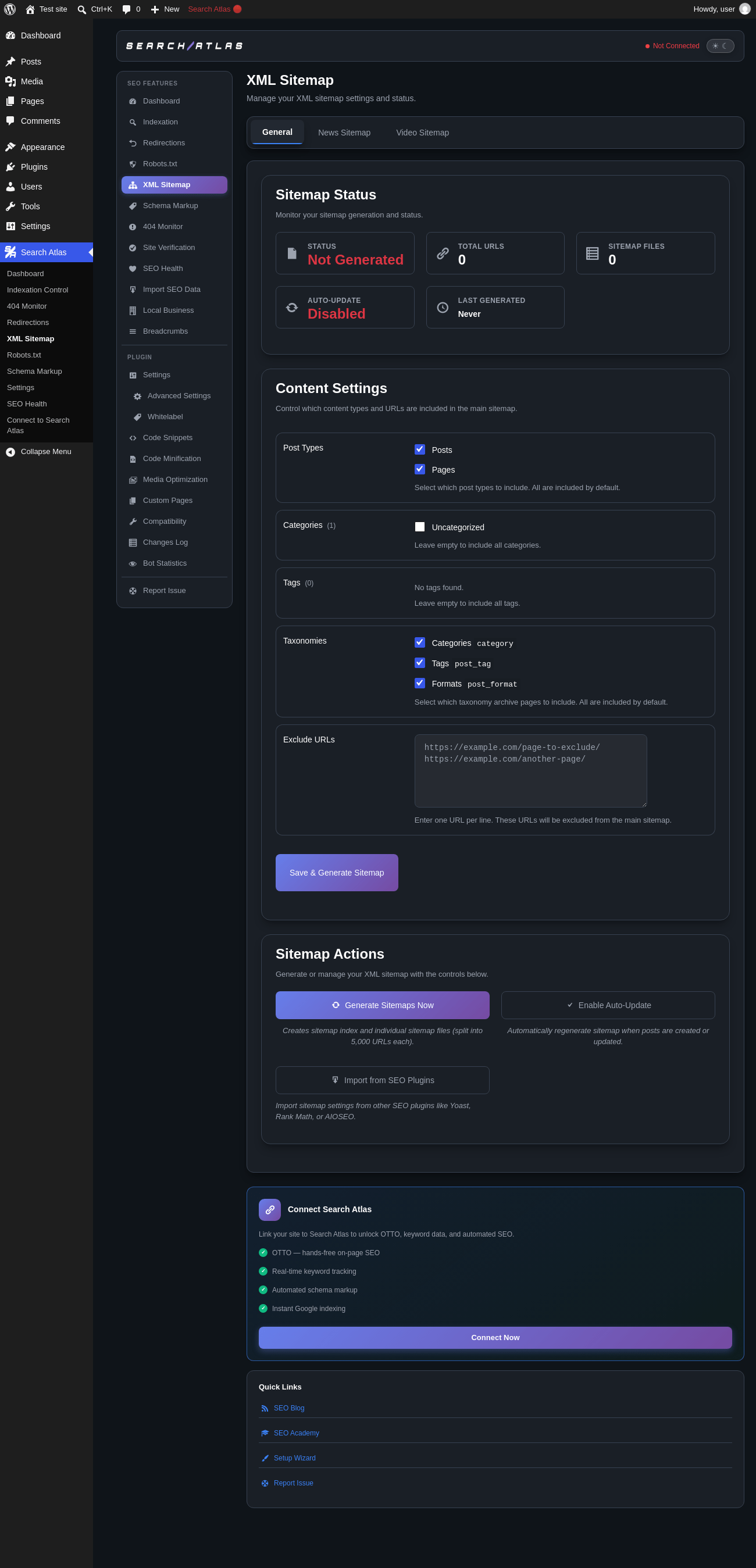Click the Local Business building icon
Image resolution: width=756 pixels, height=1568 pixels.
133,310
